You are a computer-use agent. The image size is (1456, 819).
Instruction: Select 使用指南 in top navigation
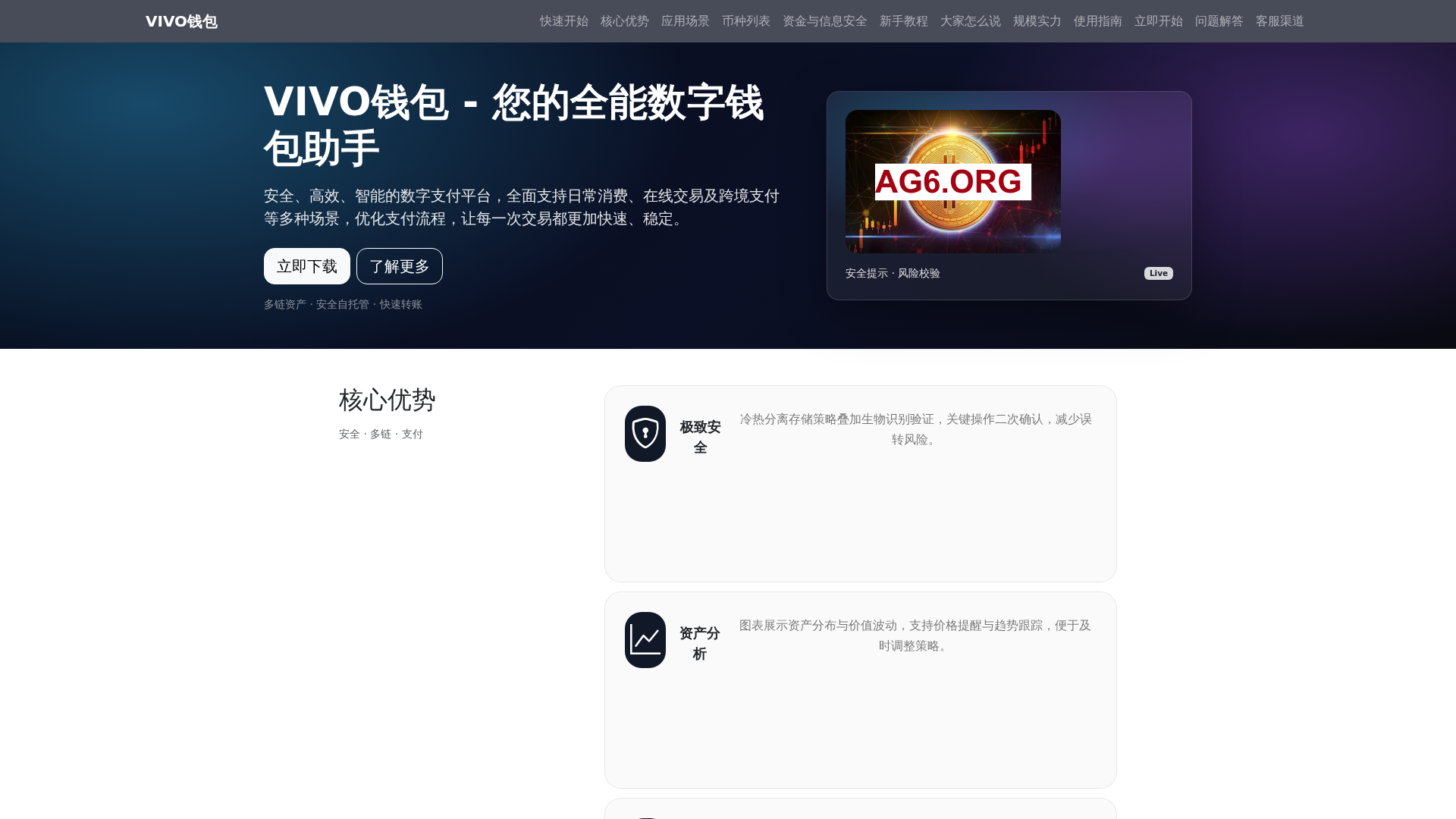pyautogui.click(x=1098, y=21)
